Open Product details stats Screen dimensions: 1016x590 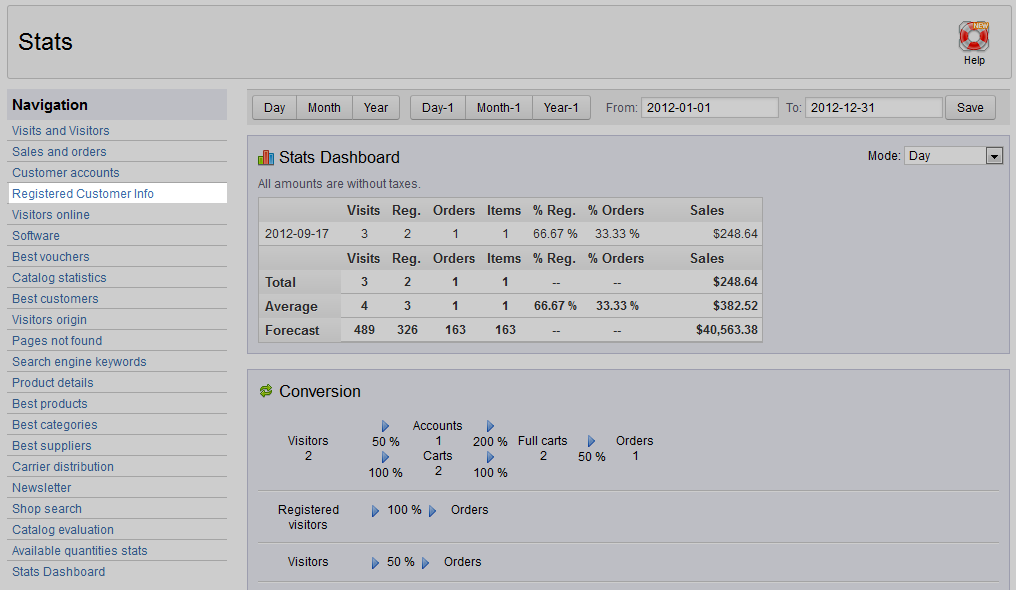pyautogui.click(x=52, y=383)
